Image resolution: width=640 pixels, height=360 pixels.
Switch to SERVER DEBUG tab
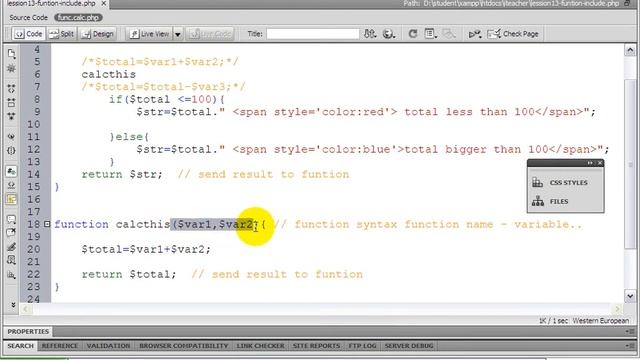click(409, 346)
